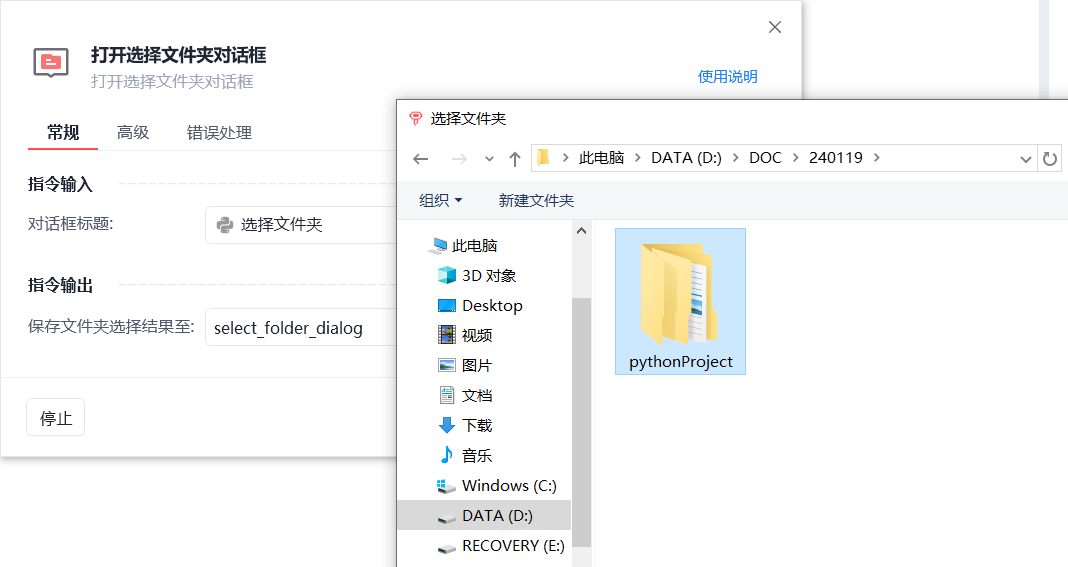
Task: Open the 组织 organize dropdown menu
Action: (441, 200)
